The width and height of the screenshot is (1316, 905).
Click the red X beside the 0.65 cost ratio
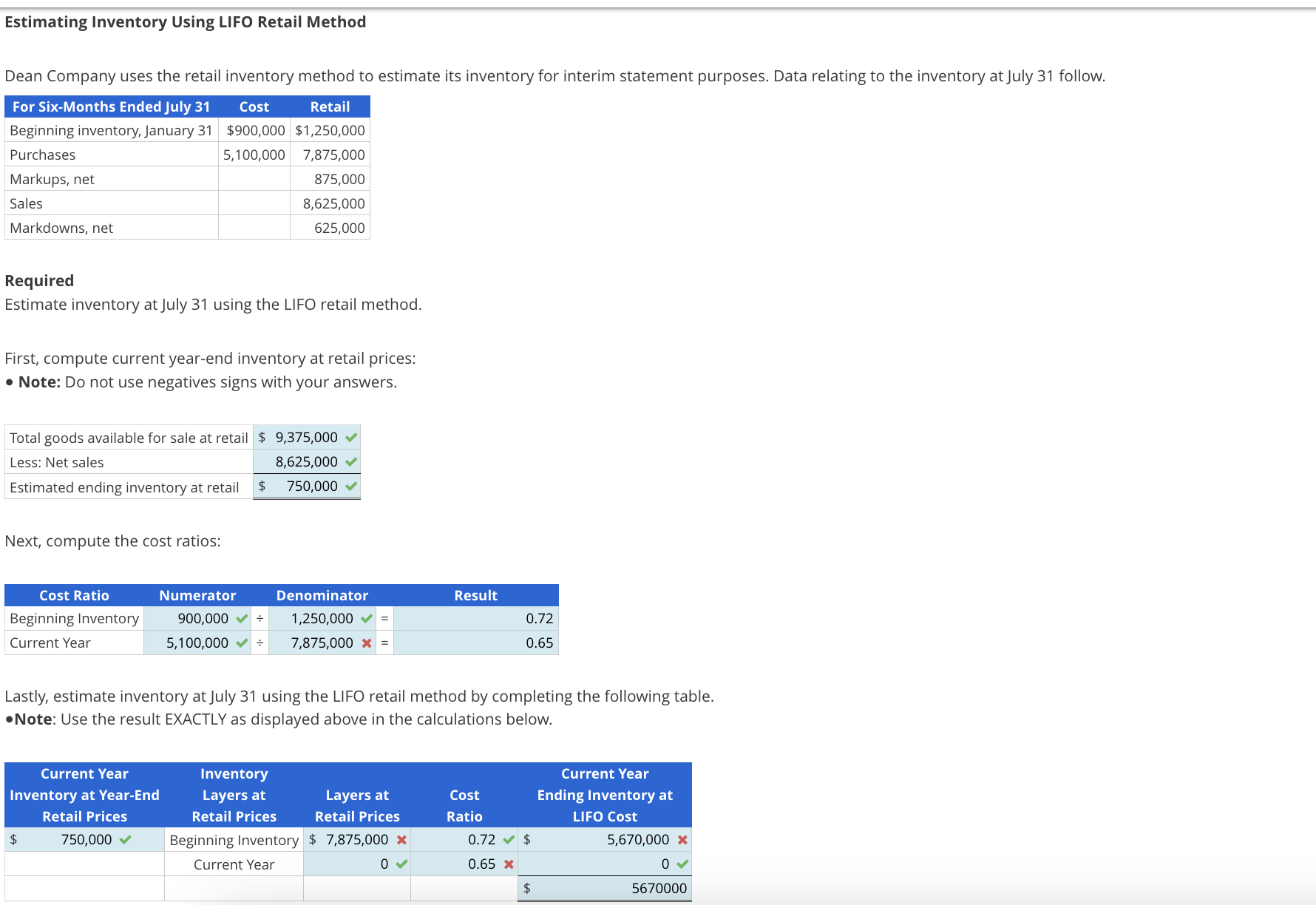coord(509,863)
